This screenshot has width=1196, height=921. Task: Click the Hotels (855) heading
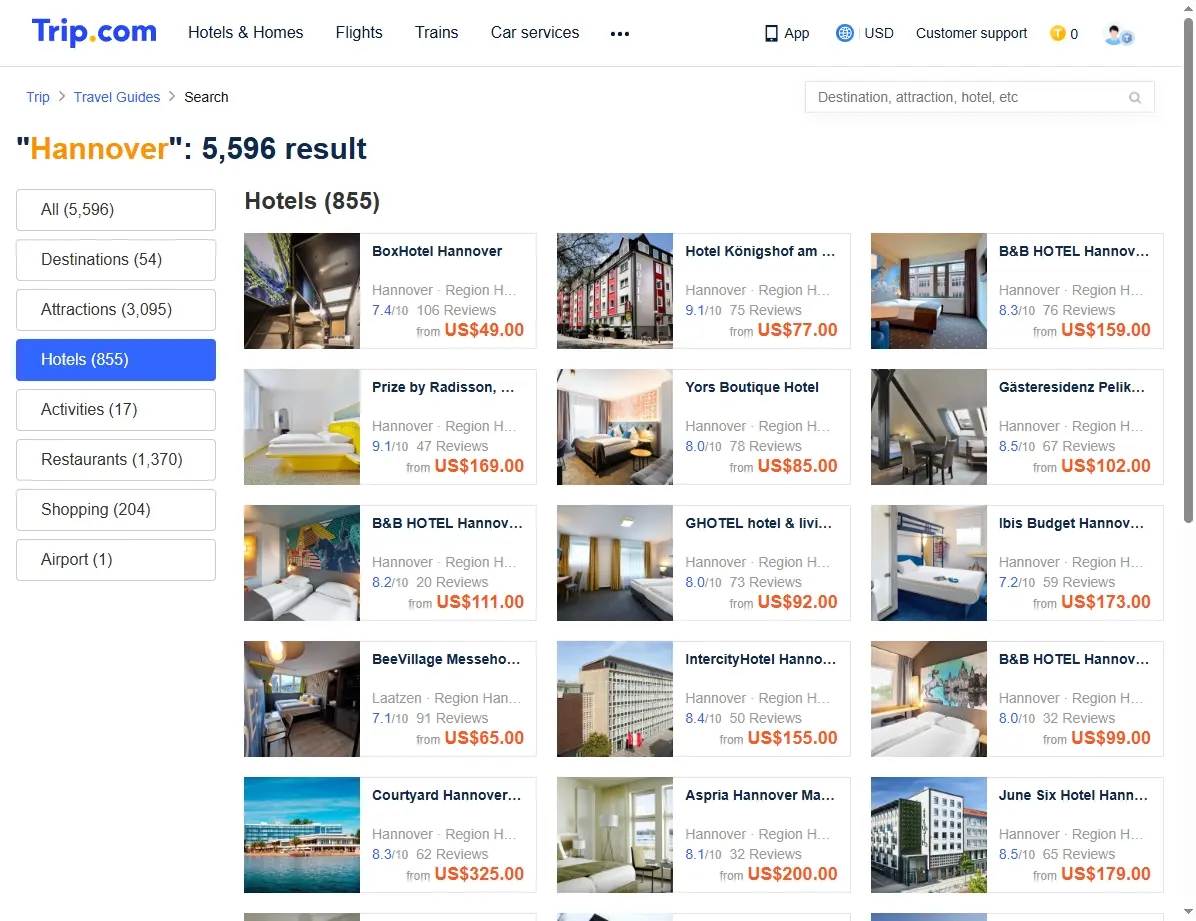tap(312, 201)
